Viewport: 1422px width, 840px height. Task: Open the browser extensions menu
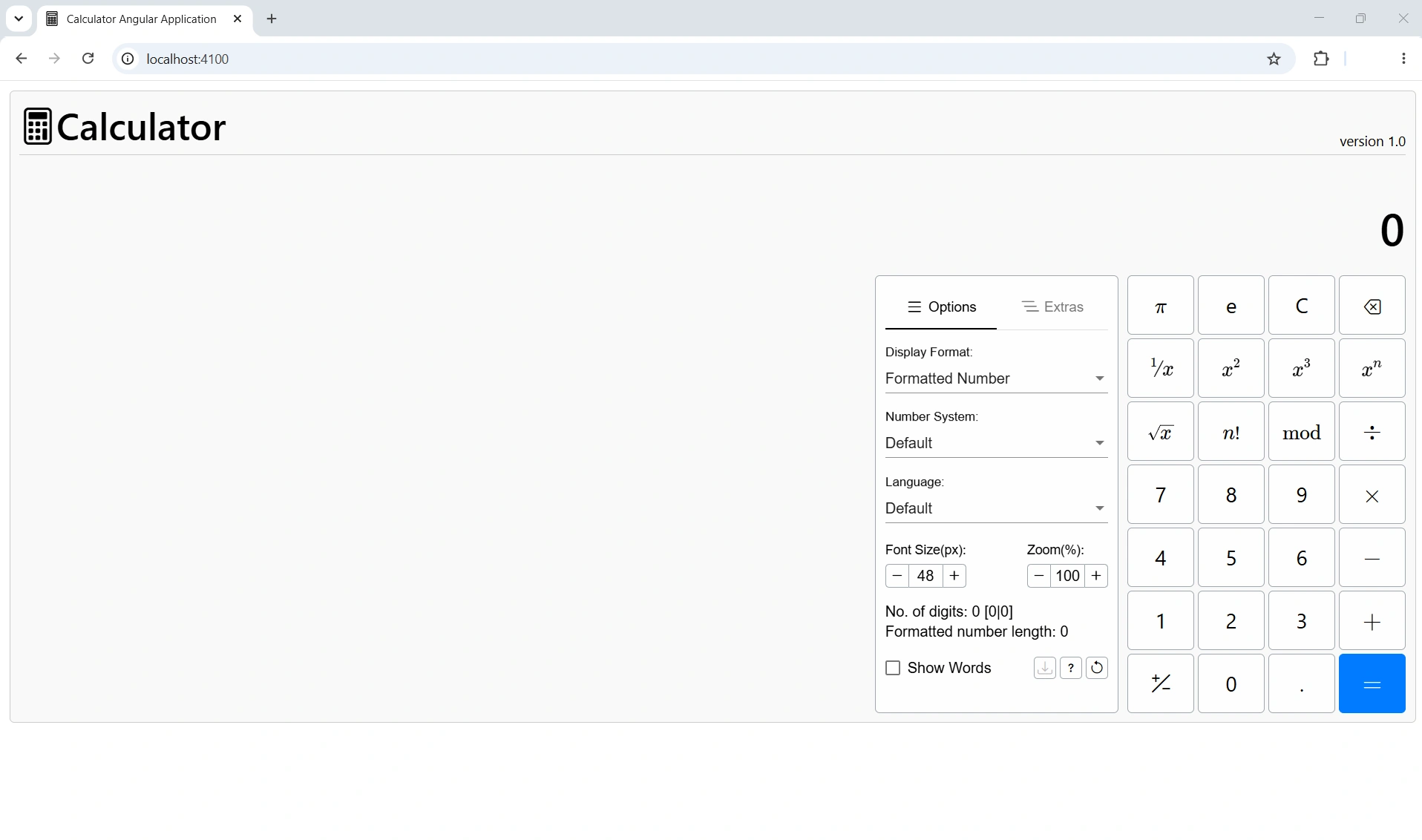(x=1321, y=59)
